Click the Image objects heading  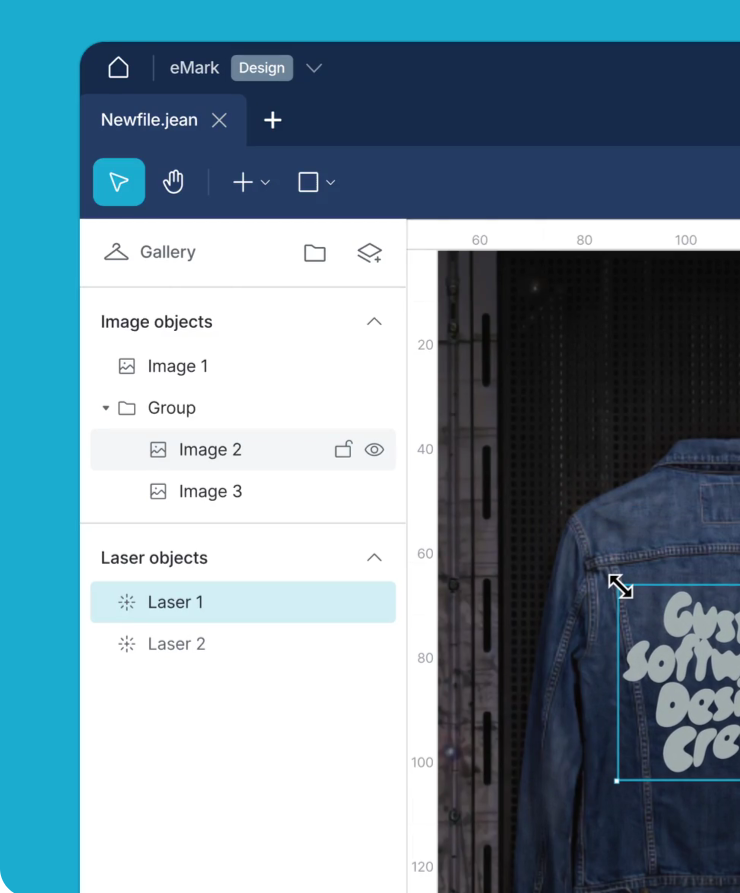[x=157, y=322]
